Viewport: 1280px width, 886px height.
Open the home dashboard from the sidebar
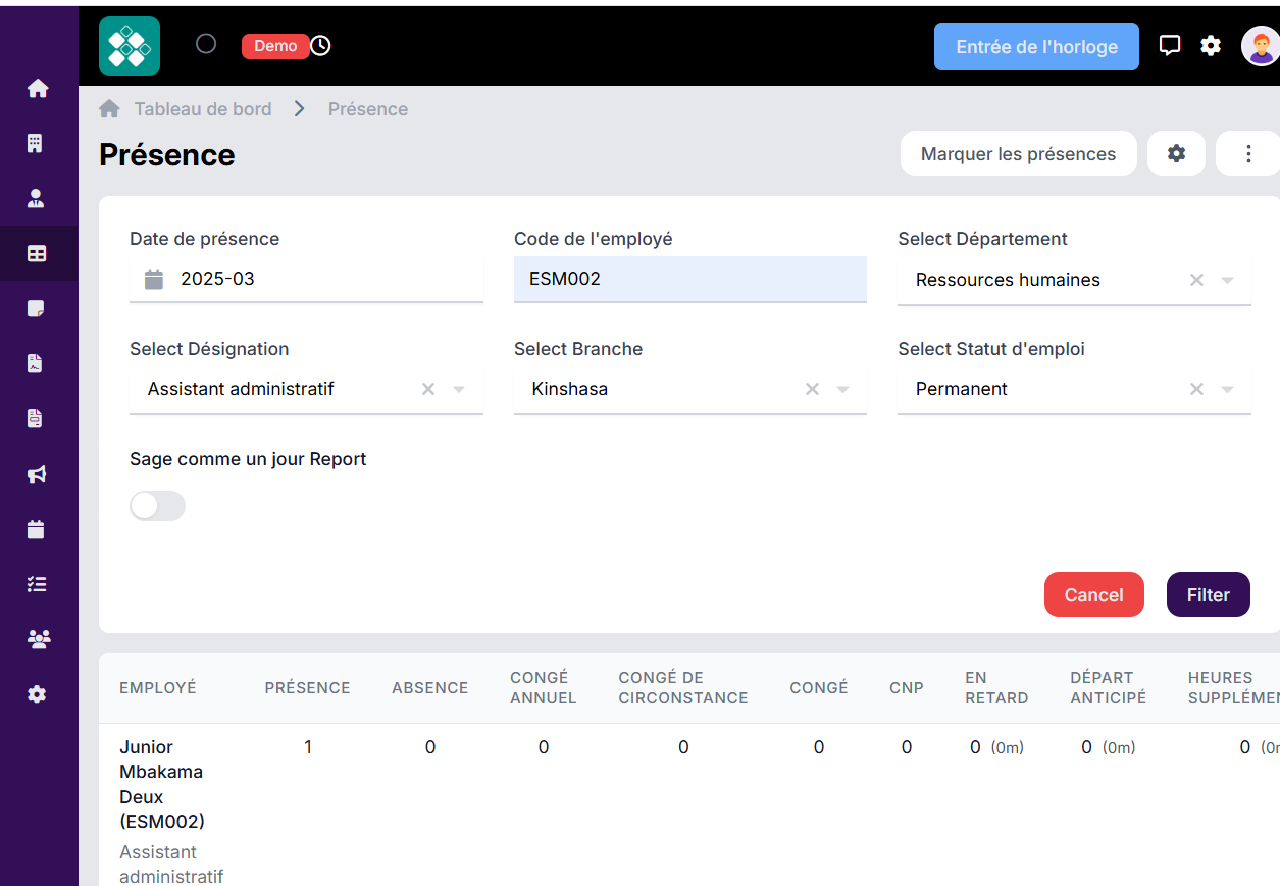(x=38, y=88)
